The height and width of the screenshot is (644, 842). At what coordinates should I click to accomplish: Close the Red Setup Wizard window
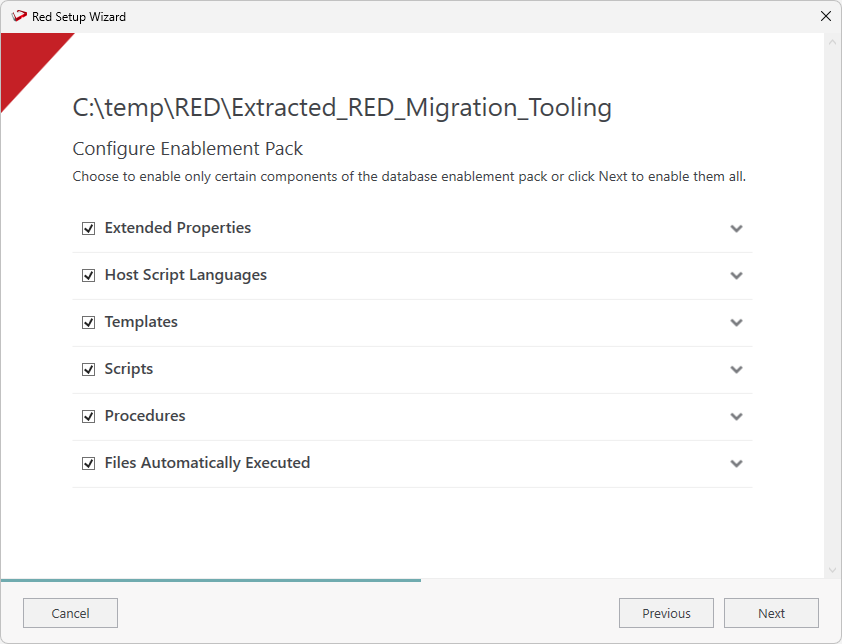coord(825,16)
